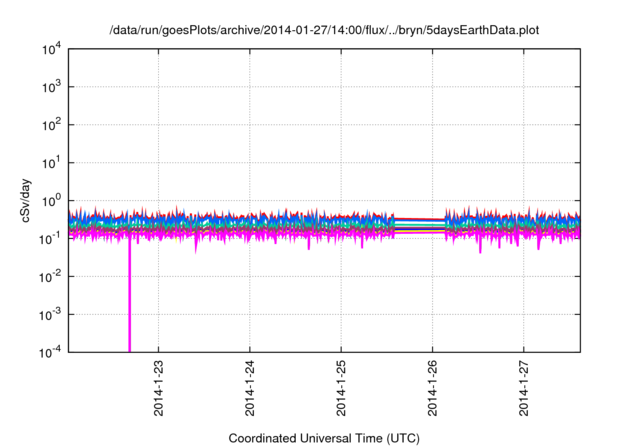Select the 10^3 y-axis label
The image size is (640, 448).
[x=51, y=87]
